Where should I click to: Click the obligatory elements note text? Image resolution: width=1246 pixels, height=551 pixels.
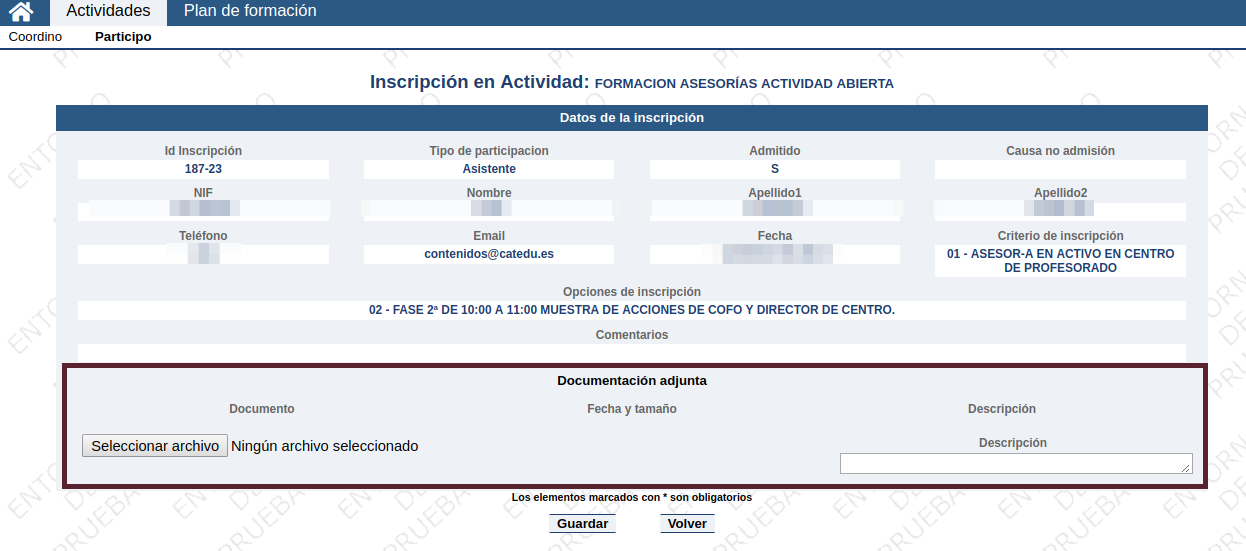[x=632, y=497]
